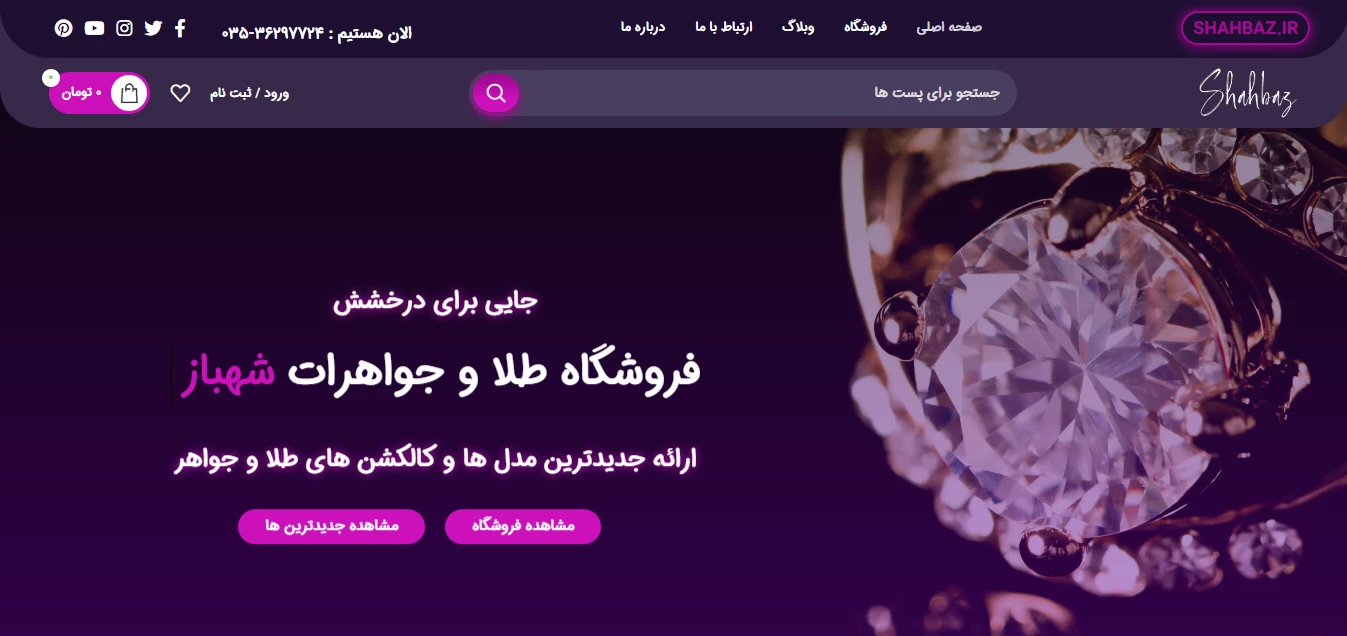
Task: Click ورود / ثبت نام link
Action: pyautogui.click(x=249, y=93)
